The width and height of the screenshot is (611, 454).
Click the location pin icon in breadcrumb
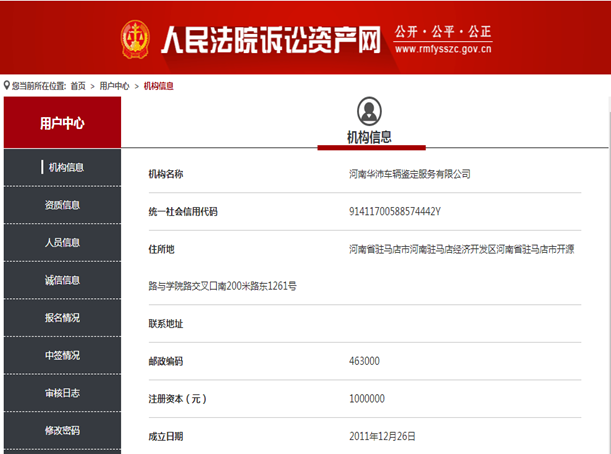pos(7,85)
